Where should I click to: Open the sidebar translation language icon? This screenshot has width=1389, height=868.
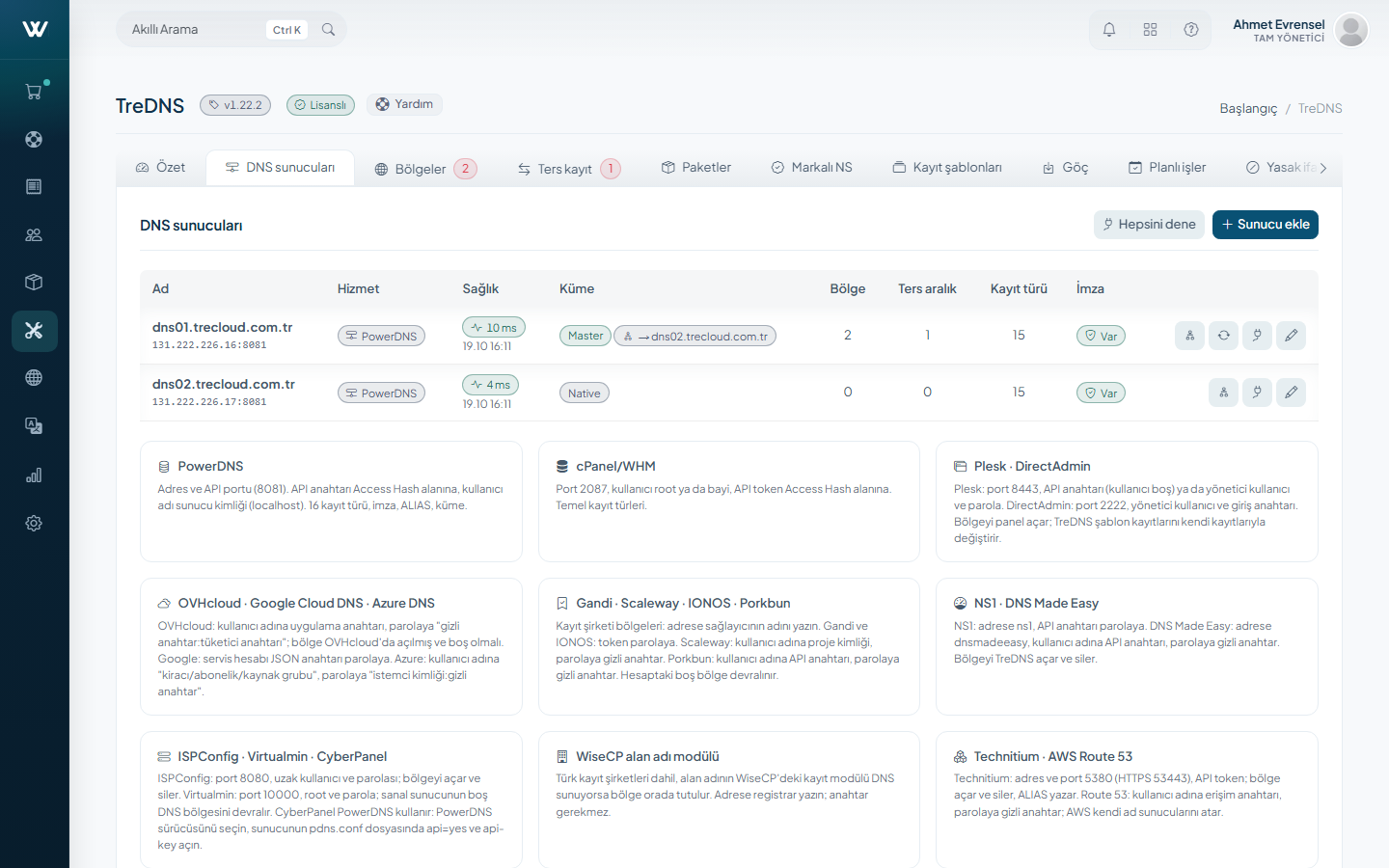coord(34,426)
